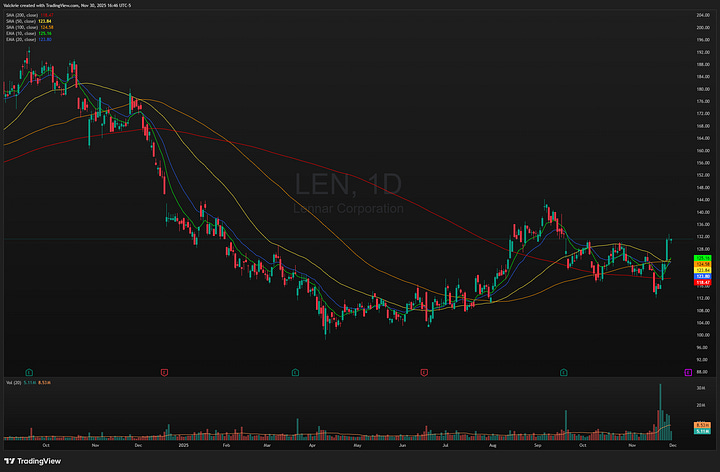
Task: Click the purple upcoming earnings marker
Action: point(688,372)
